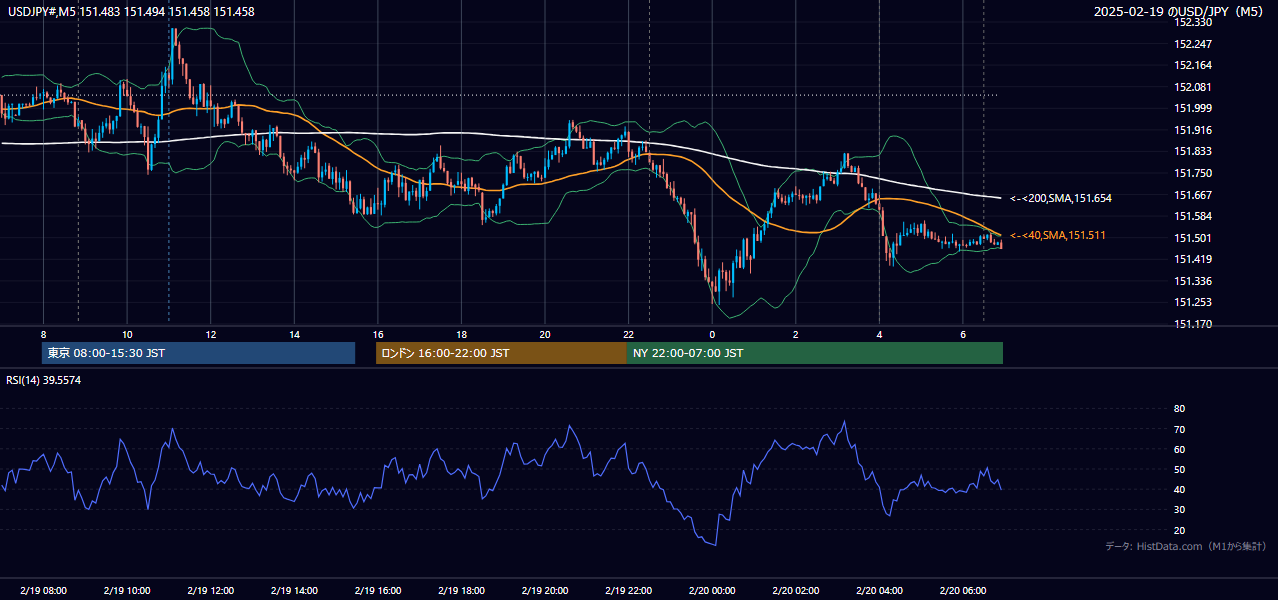The image size is (1278, 600).
Task: Click the chart title '2025-02-19 のUSD/JPY (M5)'
Action: [x=1180, y=11]
